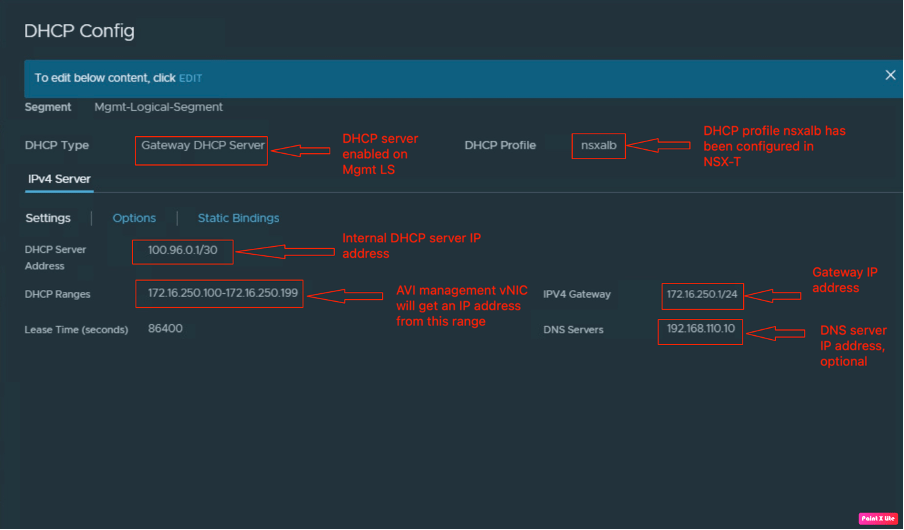Open the Settings sub-tab

pos(48,218)
